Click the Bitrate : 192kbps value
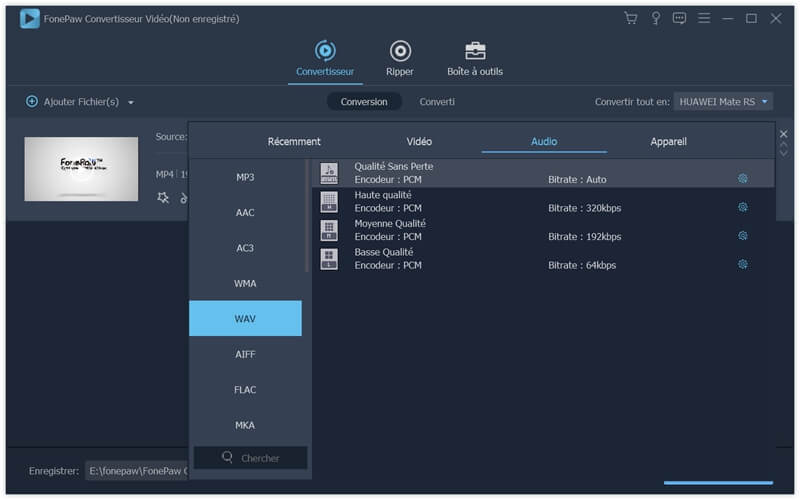Screen dimensions: 800x500 coord(585,237)
